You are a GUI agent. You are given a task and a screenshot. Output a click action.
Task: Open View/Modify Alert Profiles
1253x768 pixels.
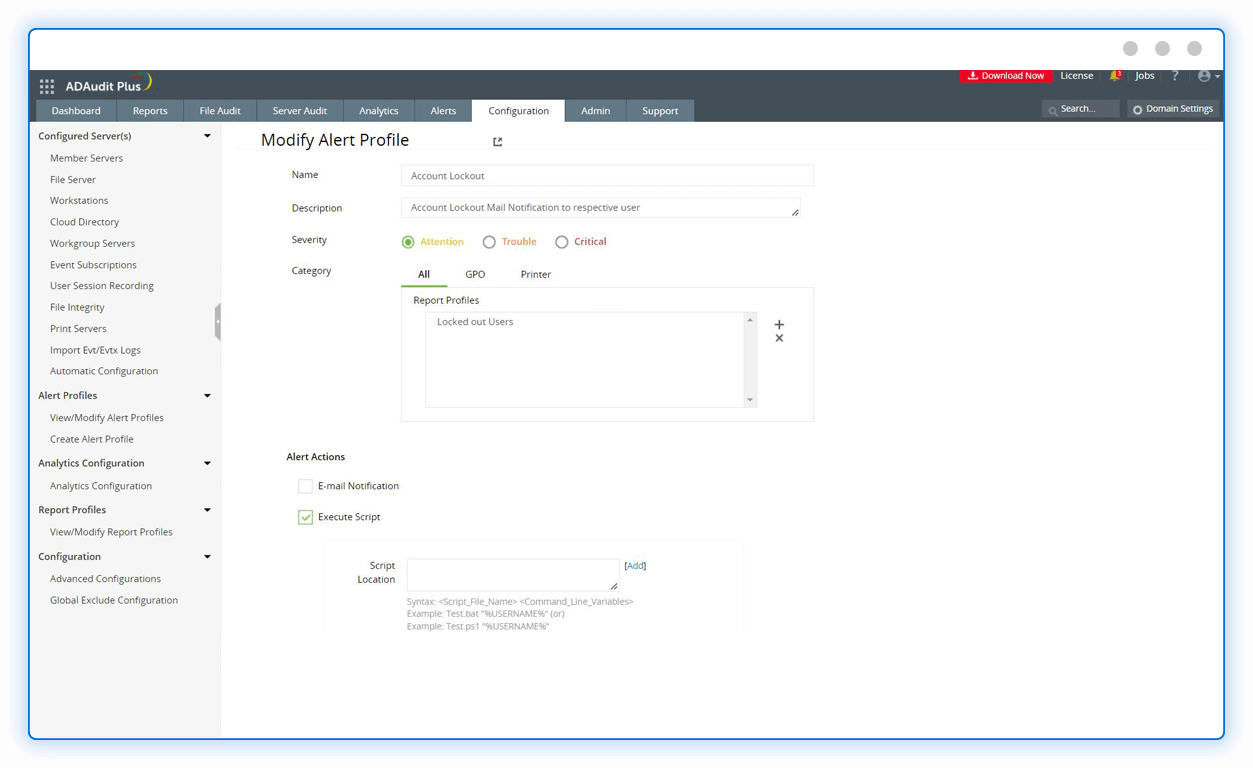pos(107,418)
